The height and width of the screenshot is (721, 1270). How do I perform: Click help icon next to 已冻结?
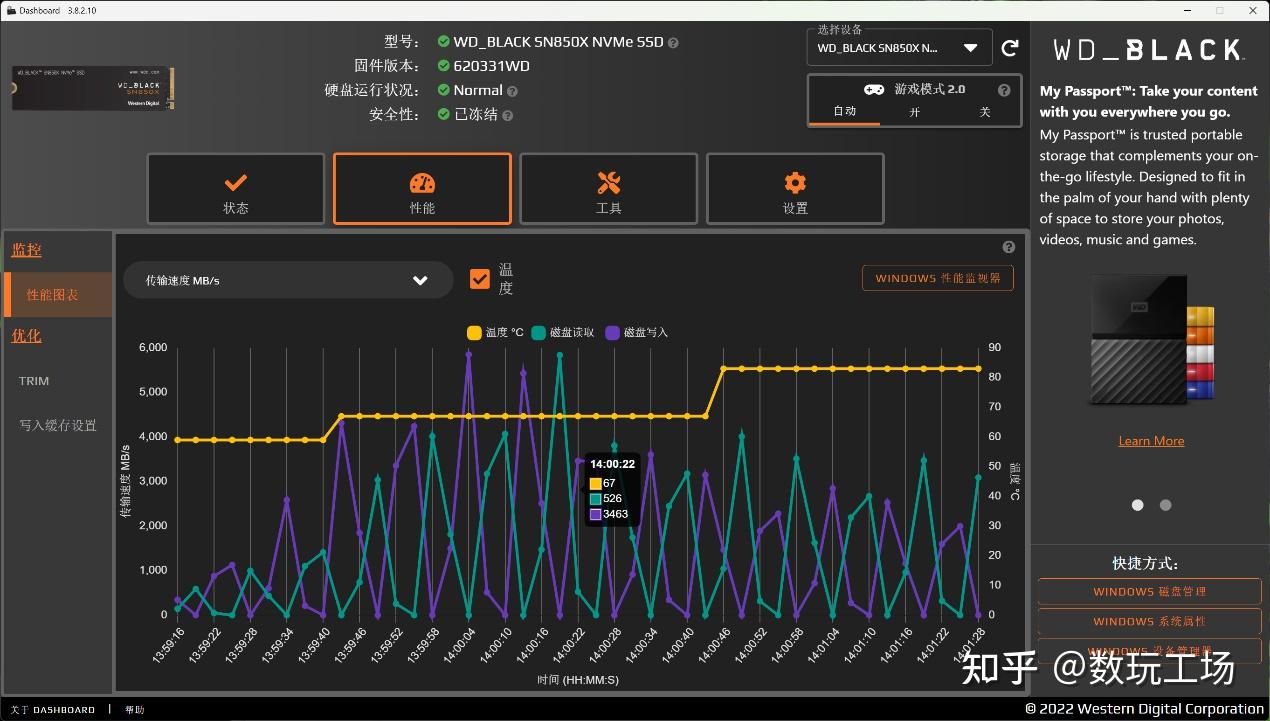[507, 115]
